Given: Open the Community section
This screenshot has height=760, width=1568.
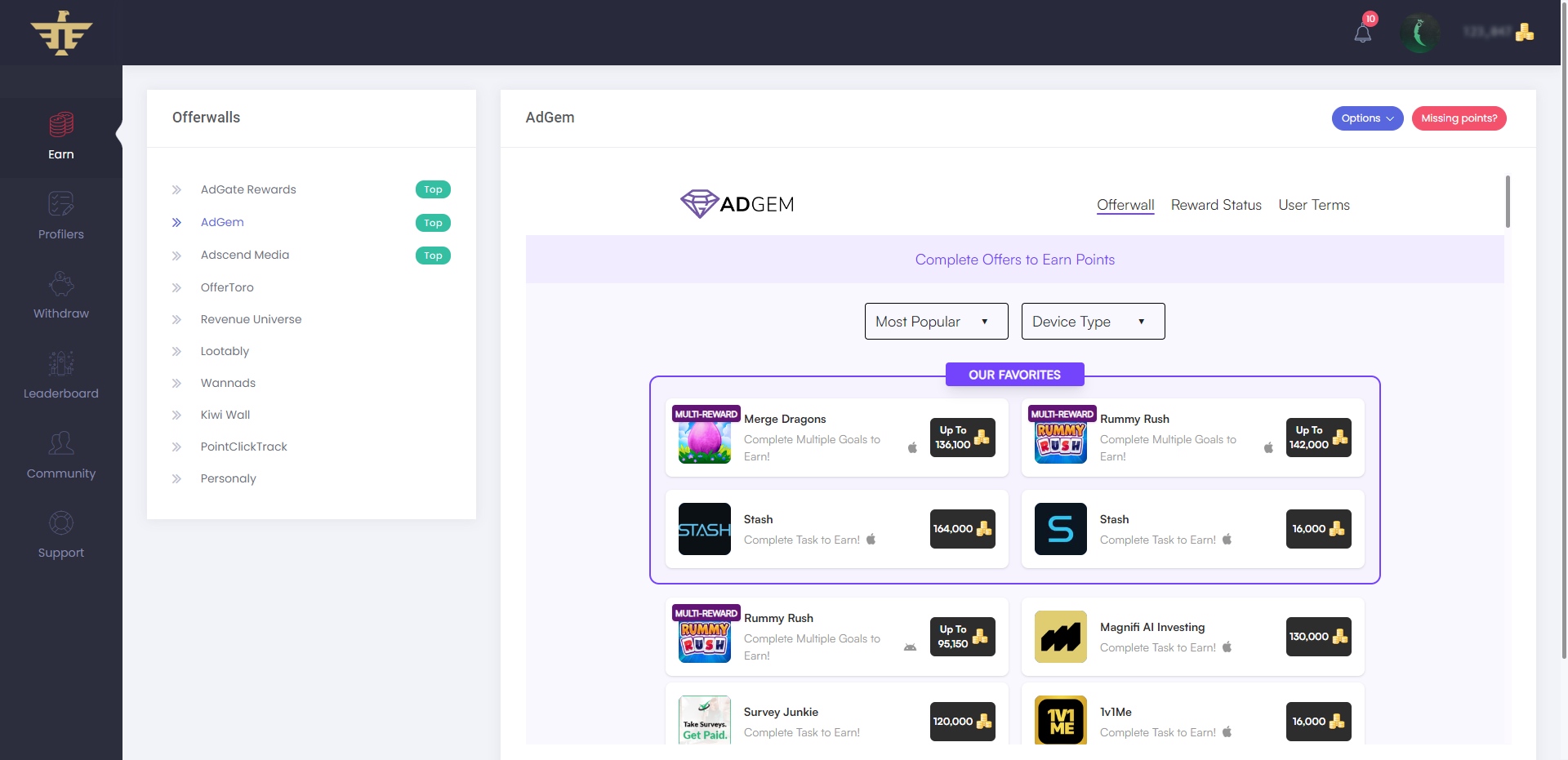Looking at the screenshot, I should [61, 456].
